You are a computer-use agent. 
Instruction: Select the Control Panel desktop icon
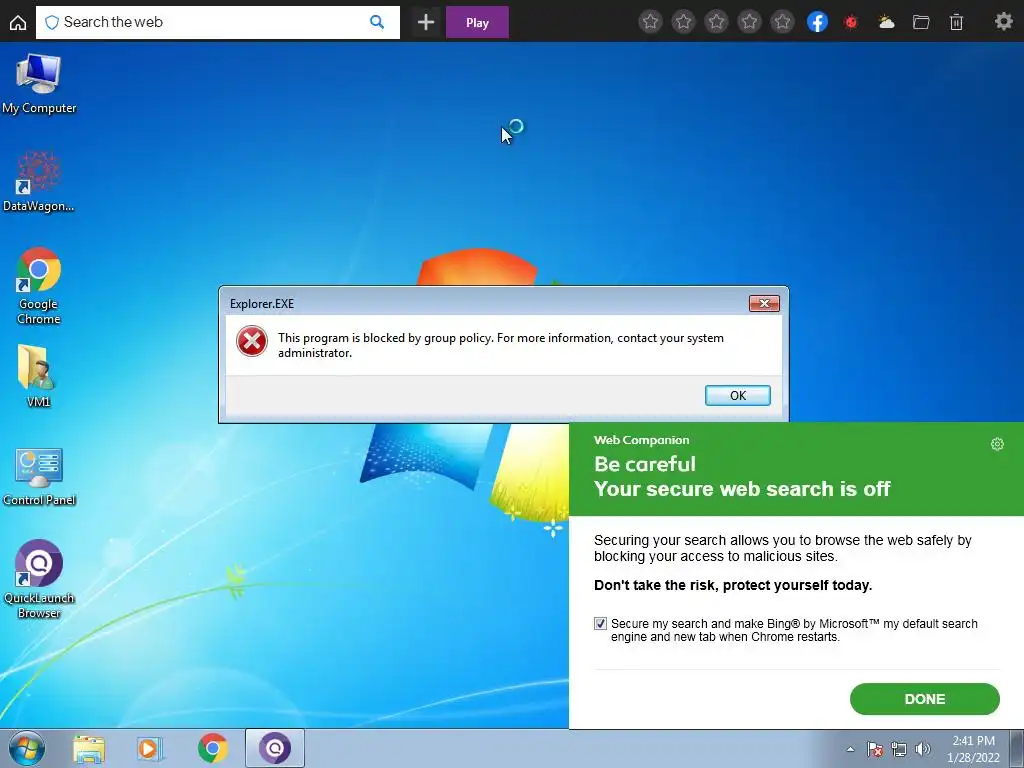coord(39,477)
